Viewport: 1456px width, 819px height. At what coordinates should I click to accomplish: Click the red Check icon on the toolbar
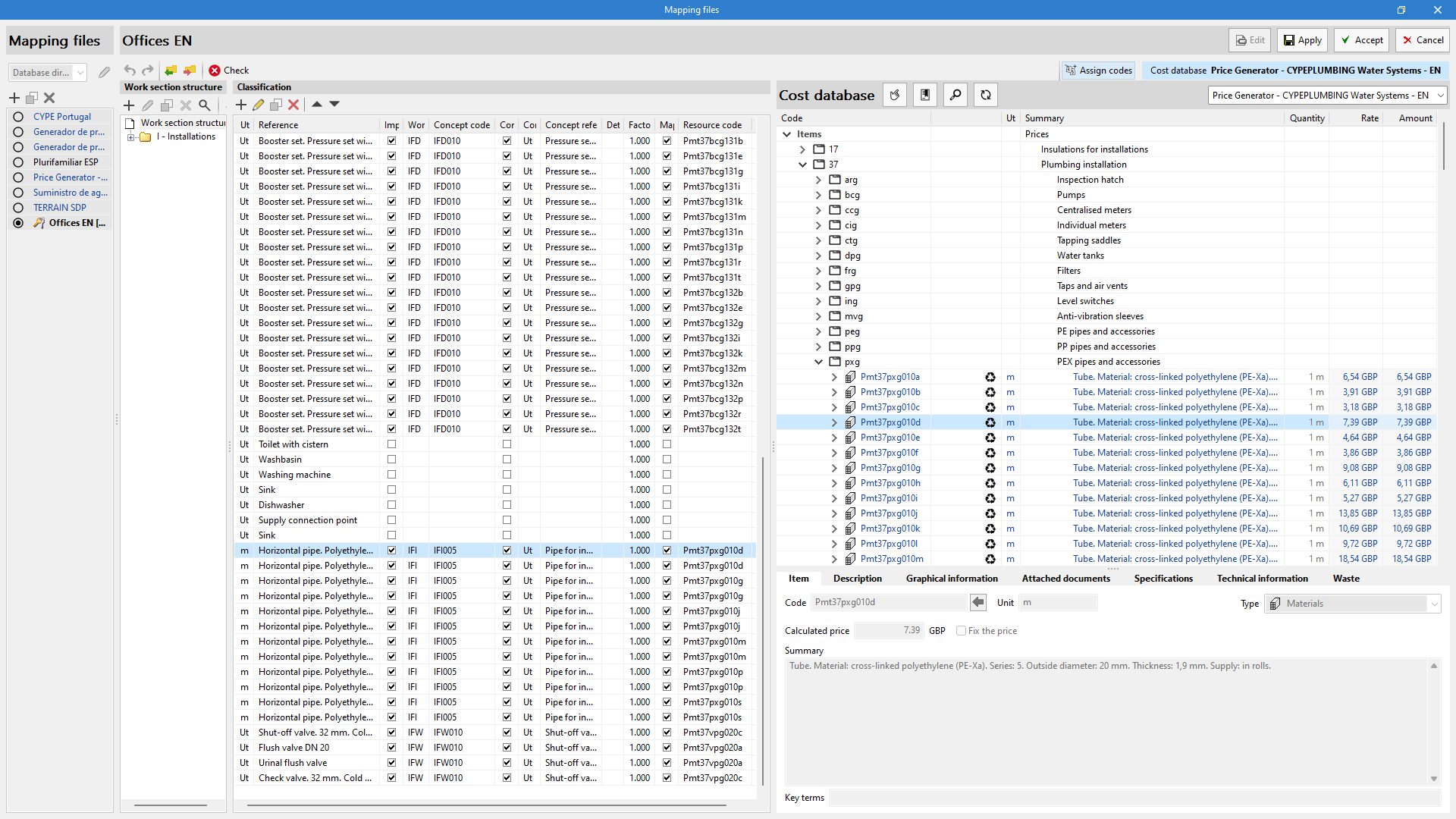coord(215,70)
